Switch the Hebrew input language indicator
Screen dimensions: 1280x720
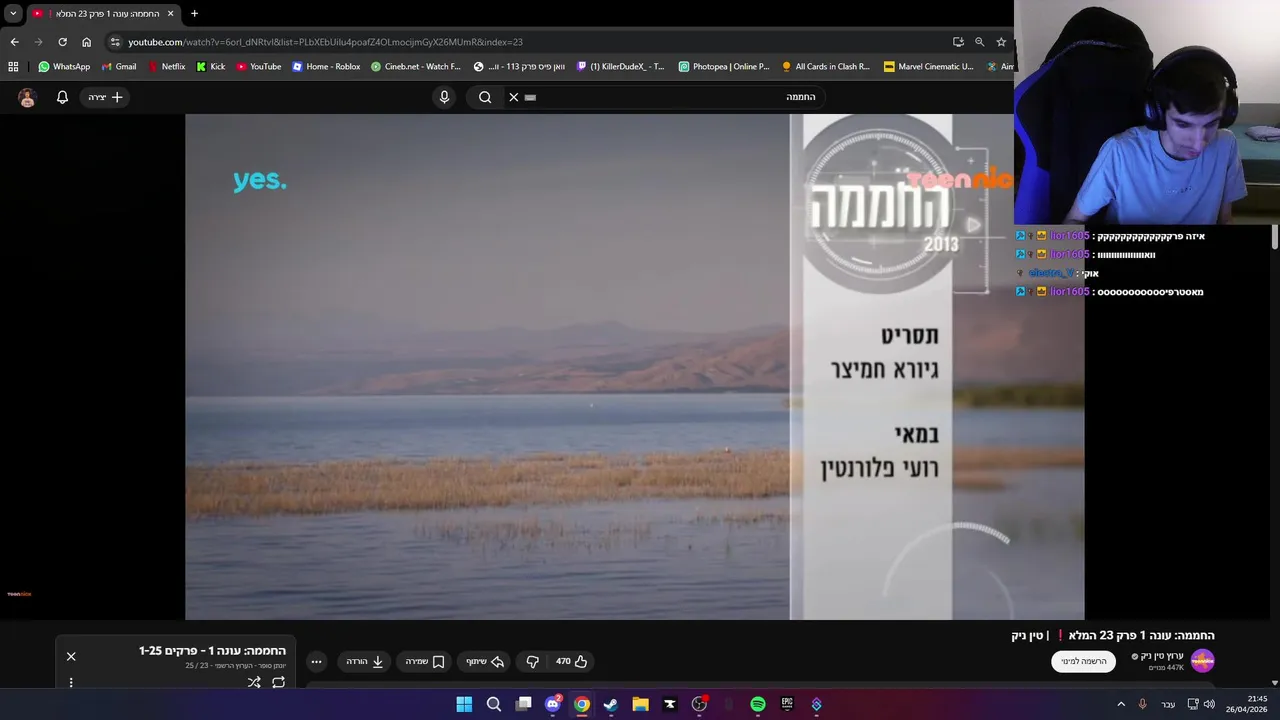click(1168, 704)
